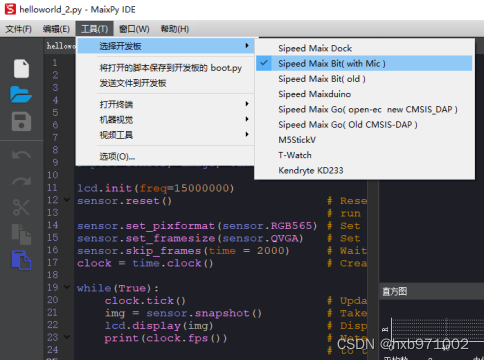The image size is (485, 360).
Task: Click sensor.set_pixformat(sensor.RGB565) line
Action: (197, 226)
